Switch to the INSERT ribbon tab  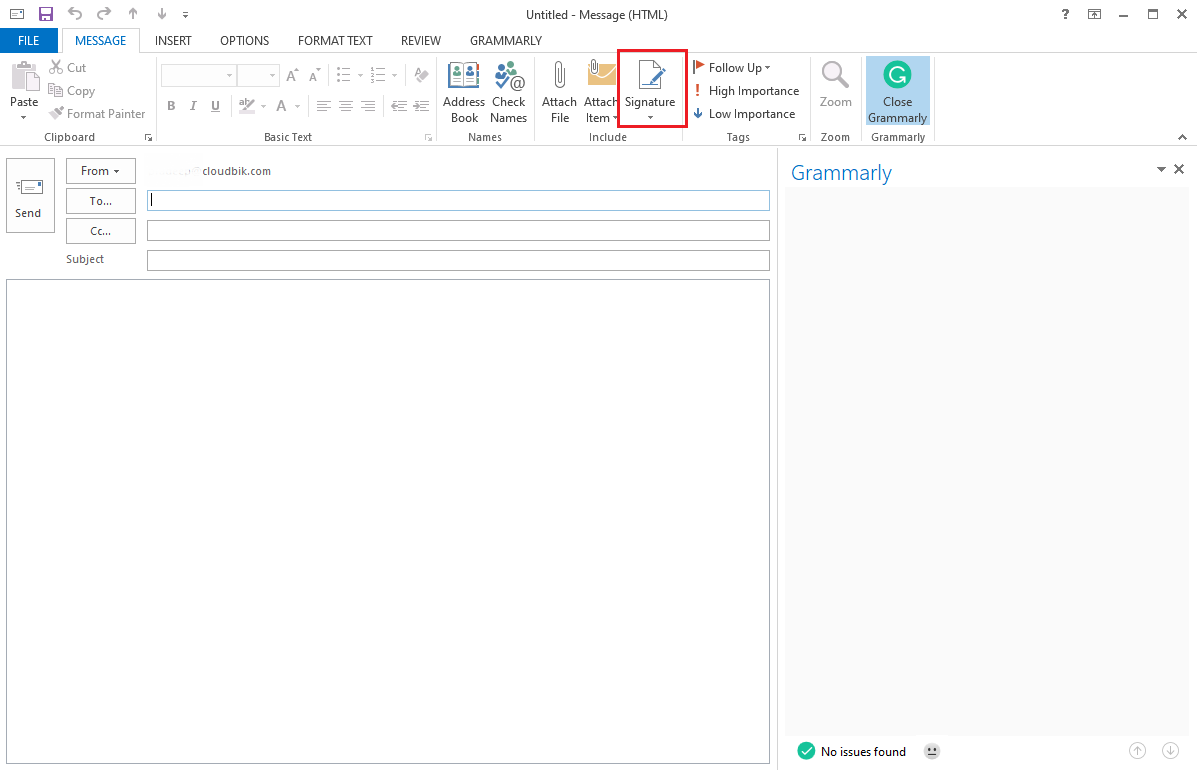[173, 40]
